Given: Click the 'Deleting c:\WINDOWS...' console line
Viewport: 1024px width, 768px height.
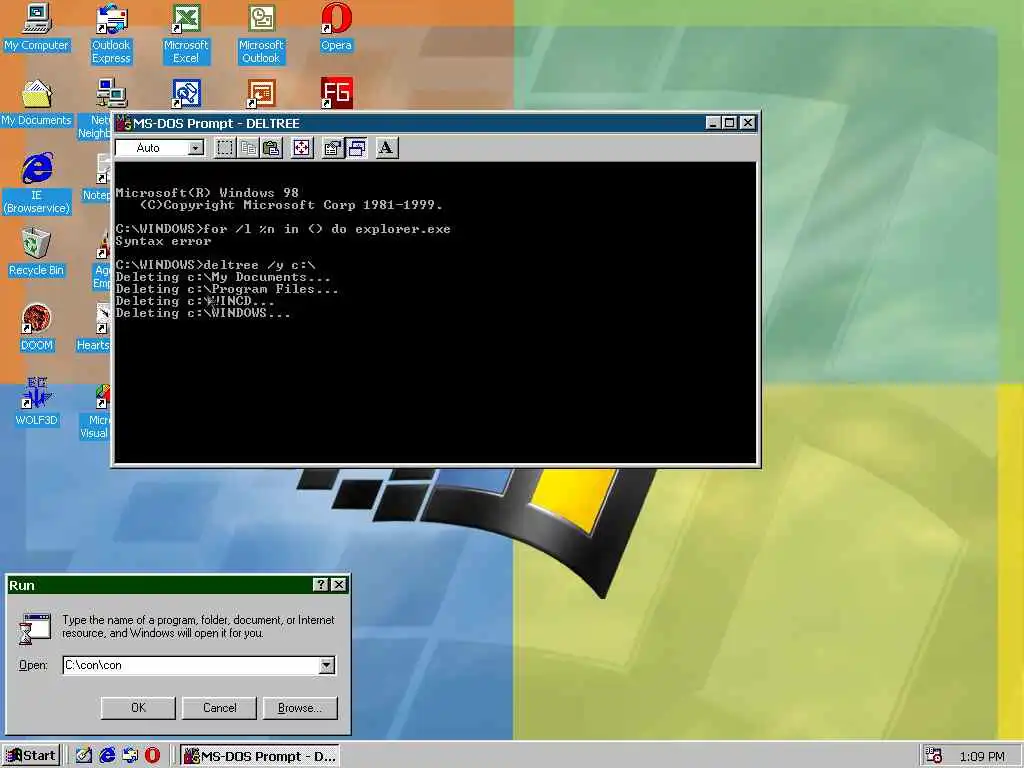Looking at the screenshot, I should click(203, 313).
